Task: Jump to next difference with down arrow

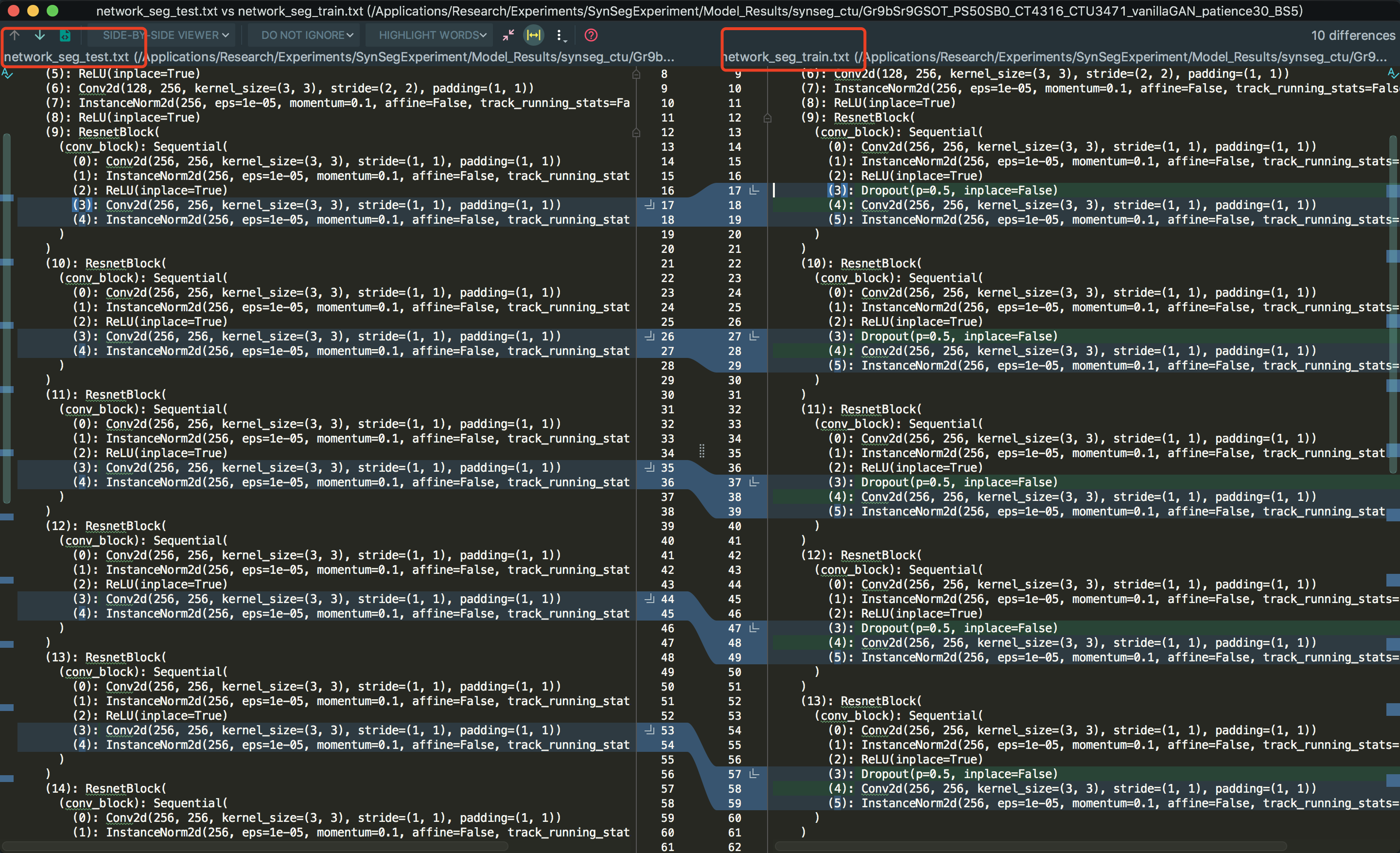Action: point(40,35)
